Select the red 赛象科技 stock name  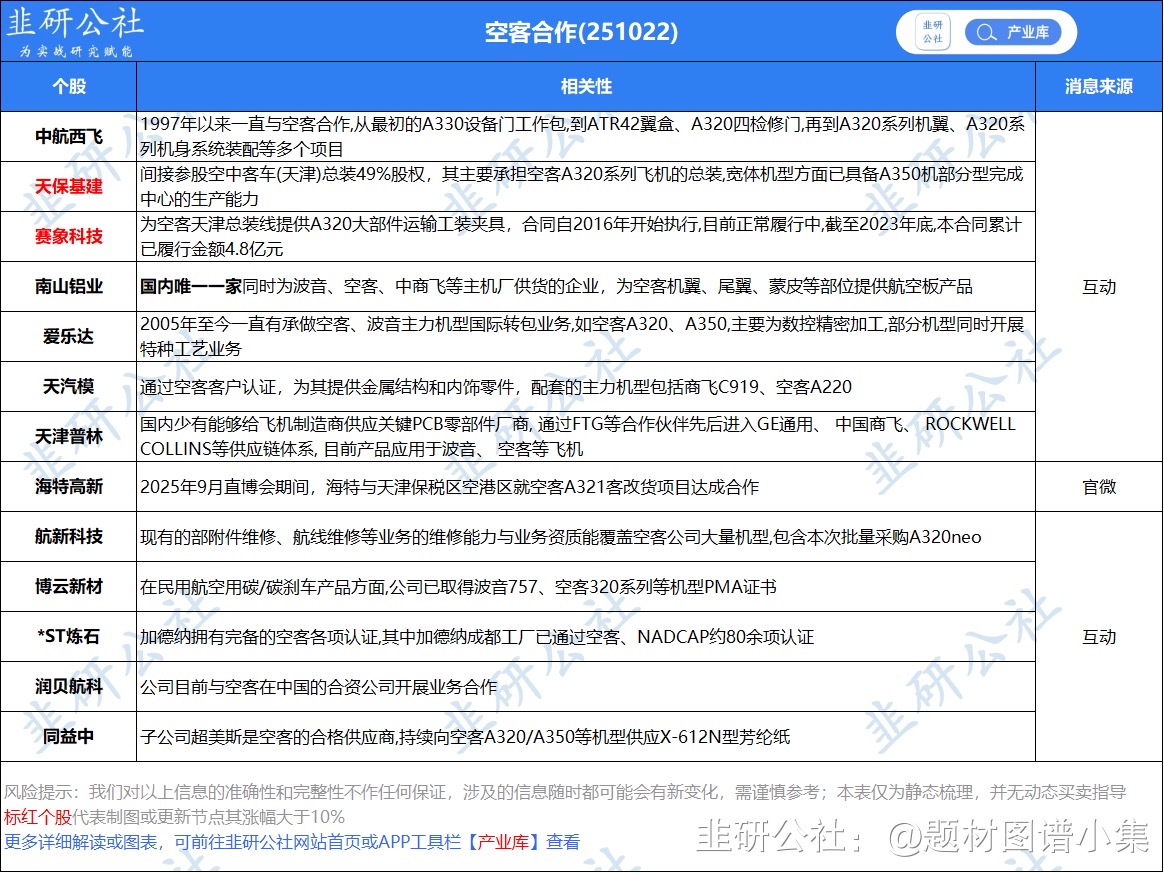[x=68, y=236]
